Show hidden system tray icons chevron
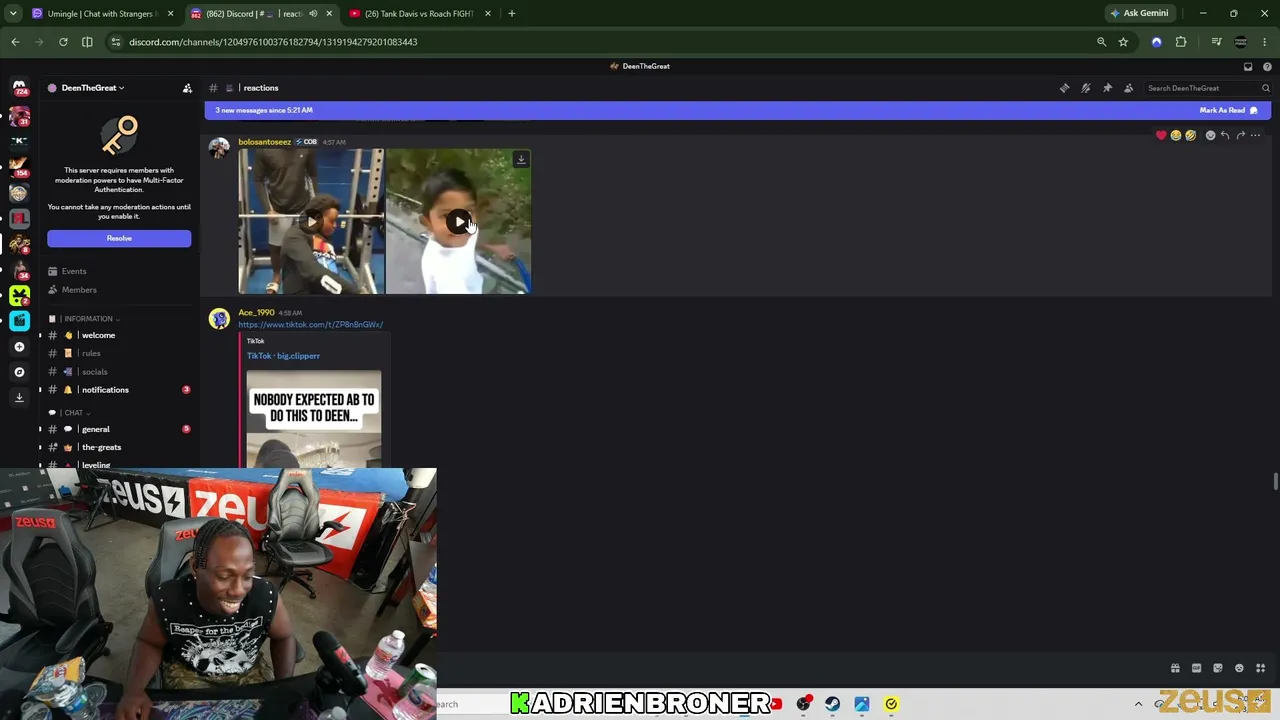Viewport: 1280px width, 720px height. pos(1138,704)
